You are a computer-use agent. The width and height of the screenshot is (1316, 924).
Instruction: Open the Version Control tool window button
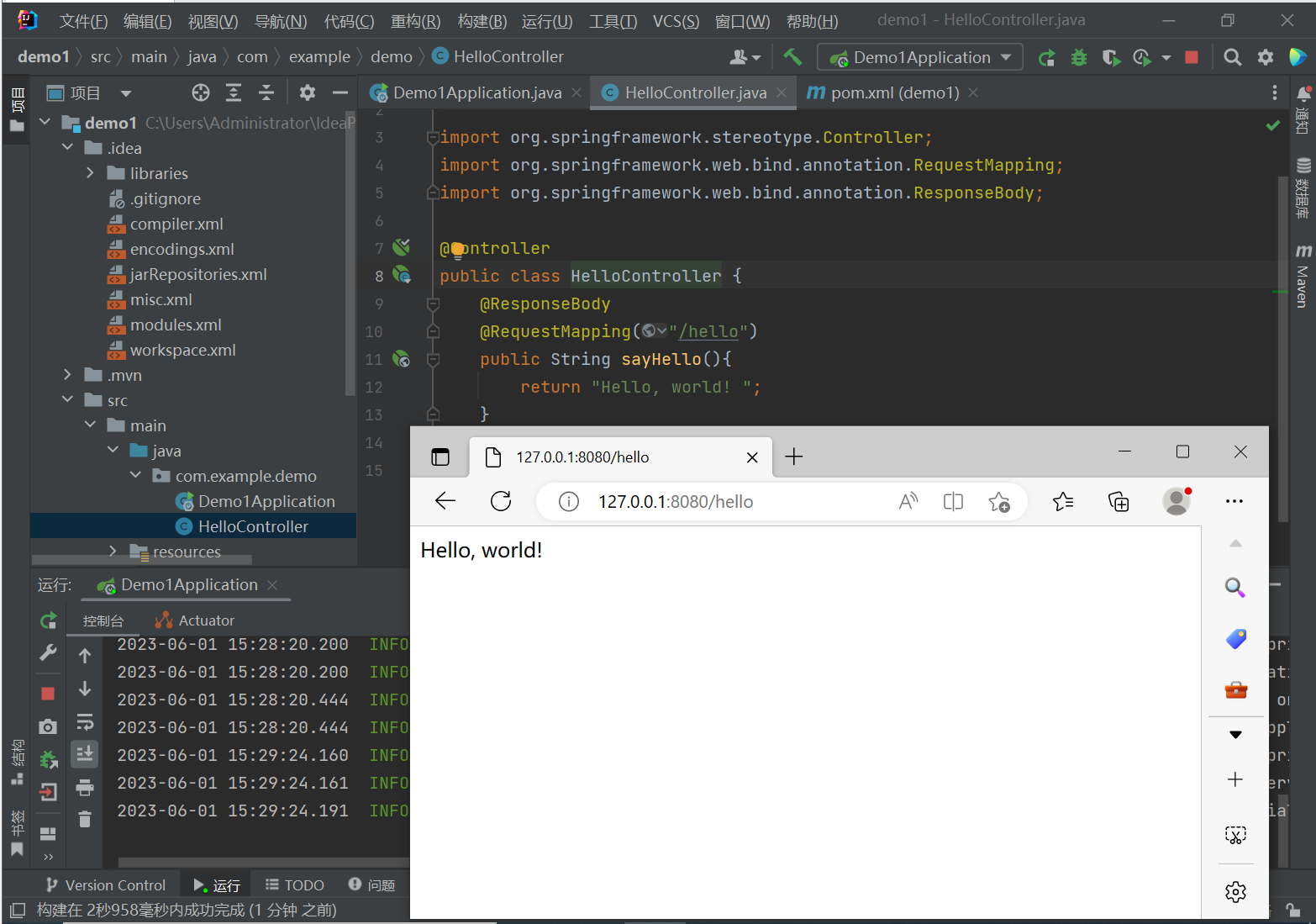click(x=106, y=884)
